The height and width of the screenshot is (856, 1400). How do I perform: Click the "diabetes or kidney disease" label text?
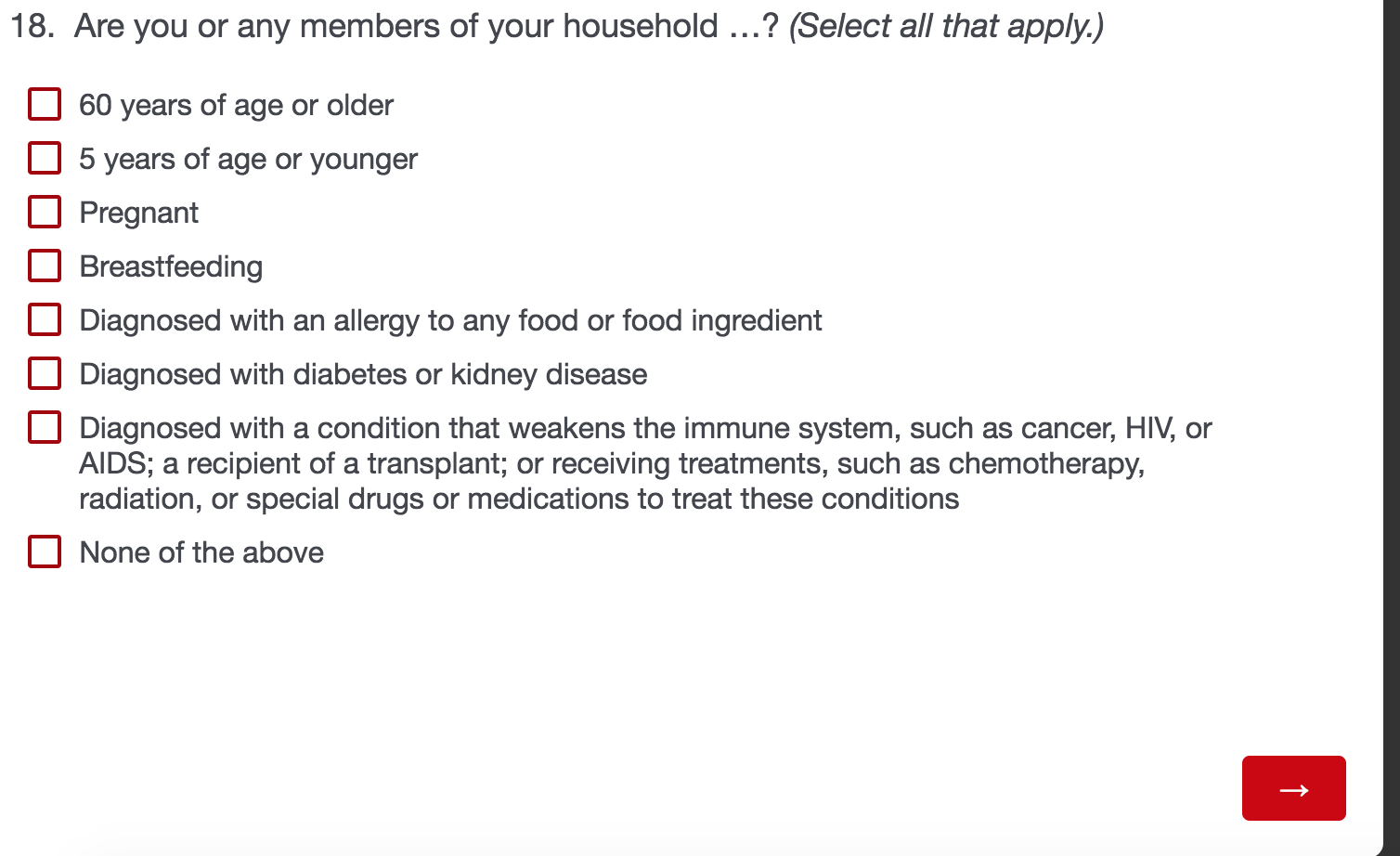[363, 374]
